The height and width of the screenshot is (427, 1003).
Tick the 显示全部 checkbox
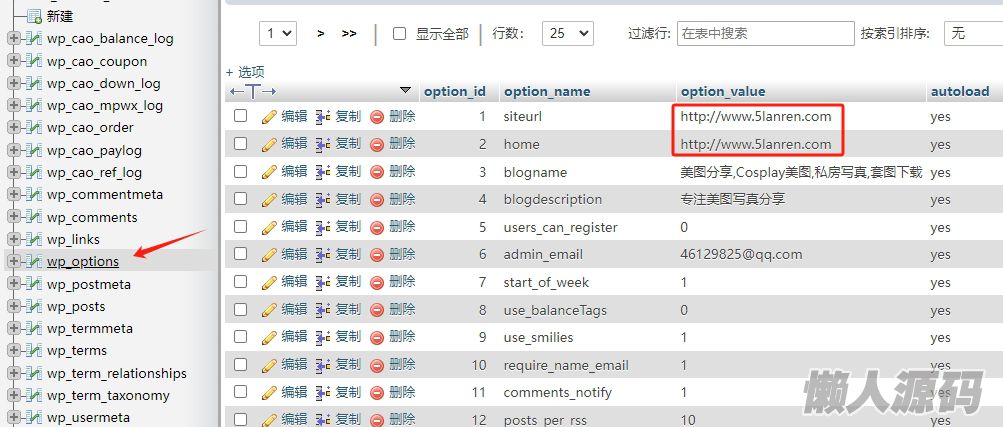pos(399,33)
